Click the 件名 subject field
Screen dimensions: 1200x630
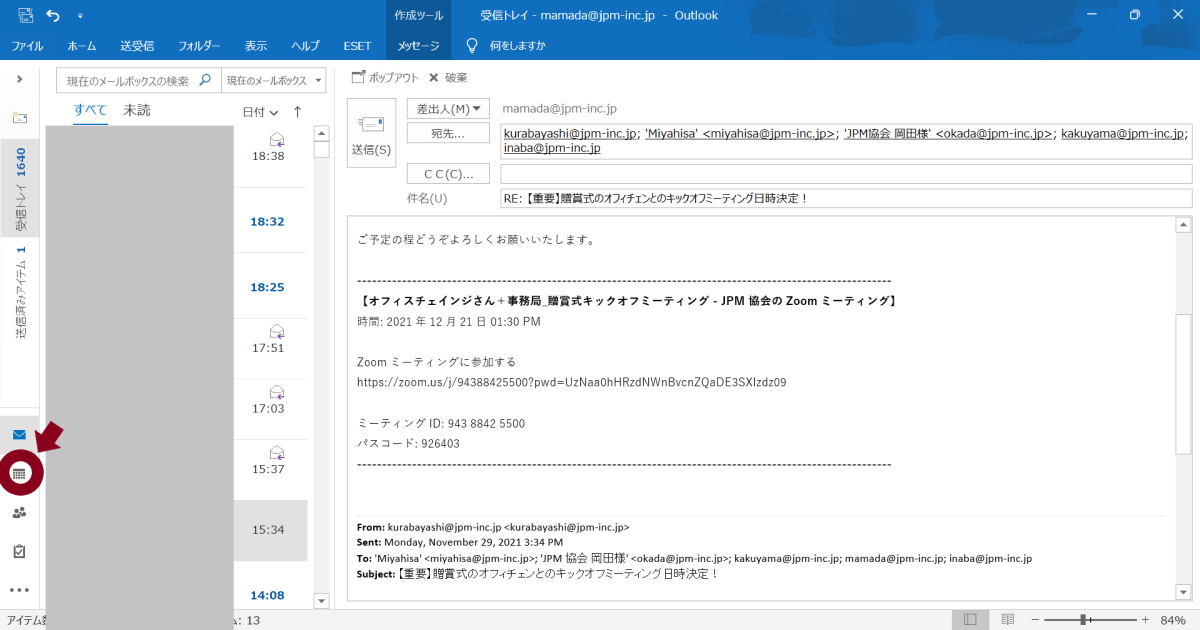pos(846,198)
